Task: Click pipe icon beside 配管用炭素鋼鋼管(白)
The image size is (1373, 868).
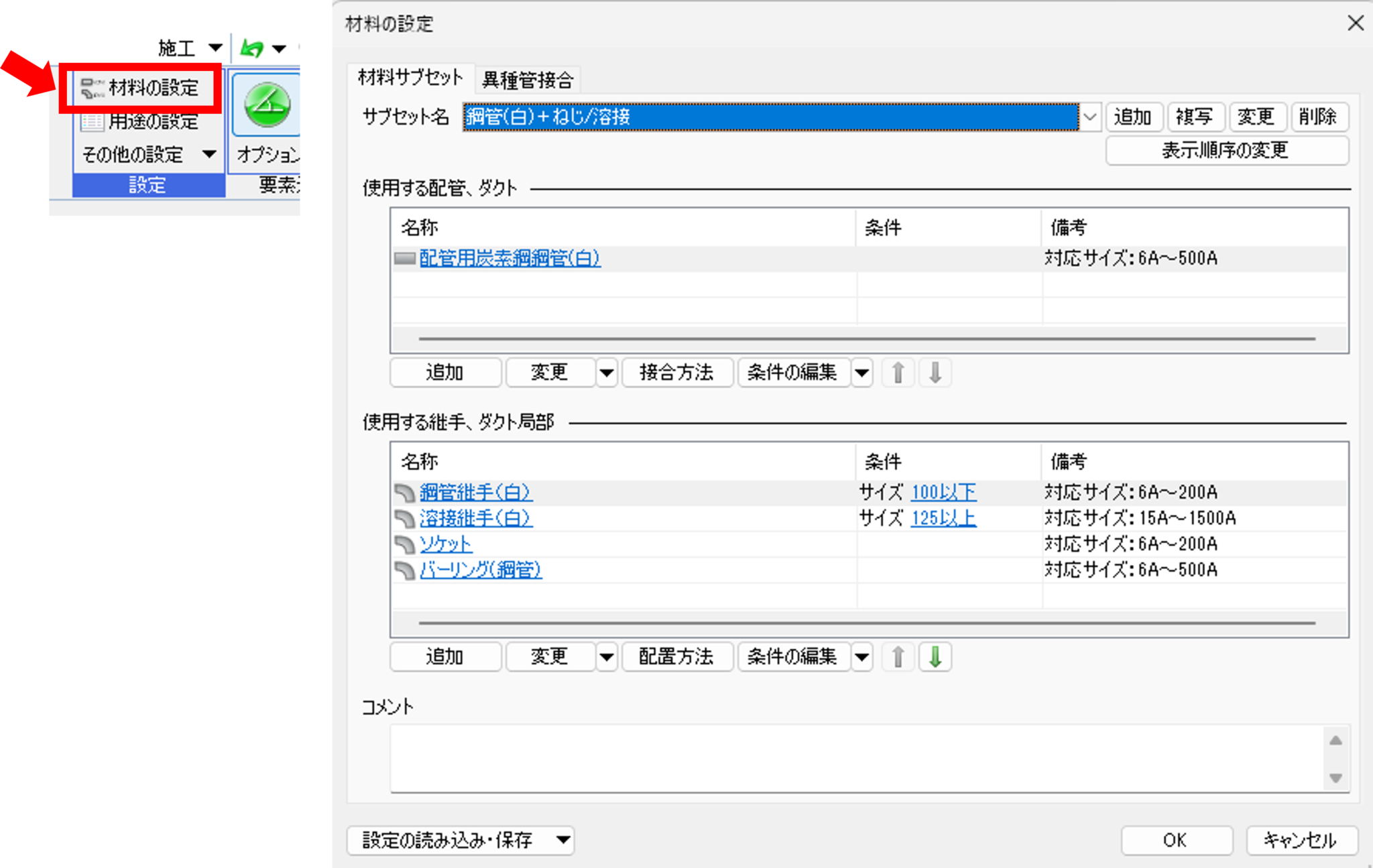Action: click(x=405, y=258)
